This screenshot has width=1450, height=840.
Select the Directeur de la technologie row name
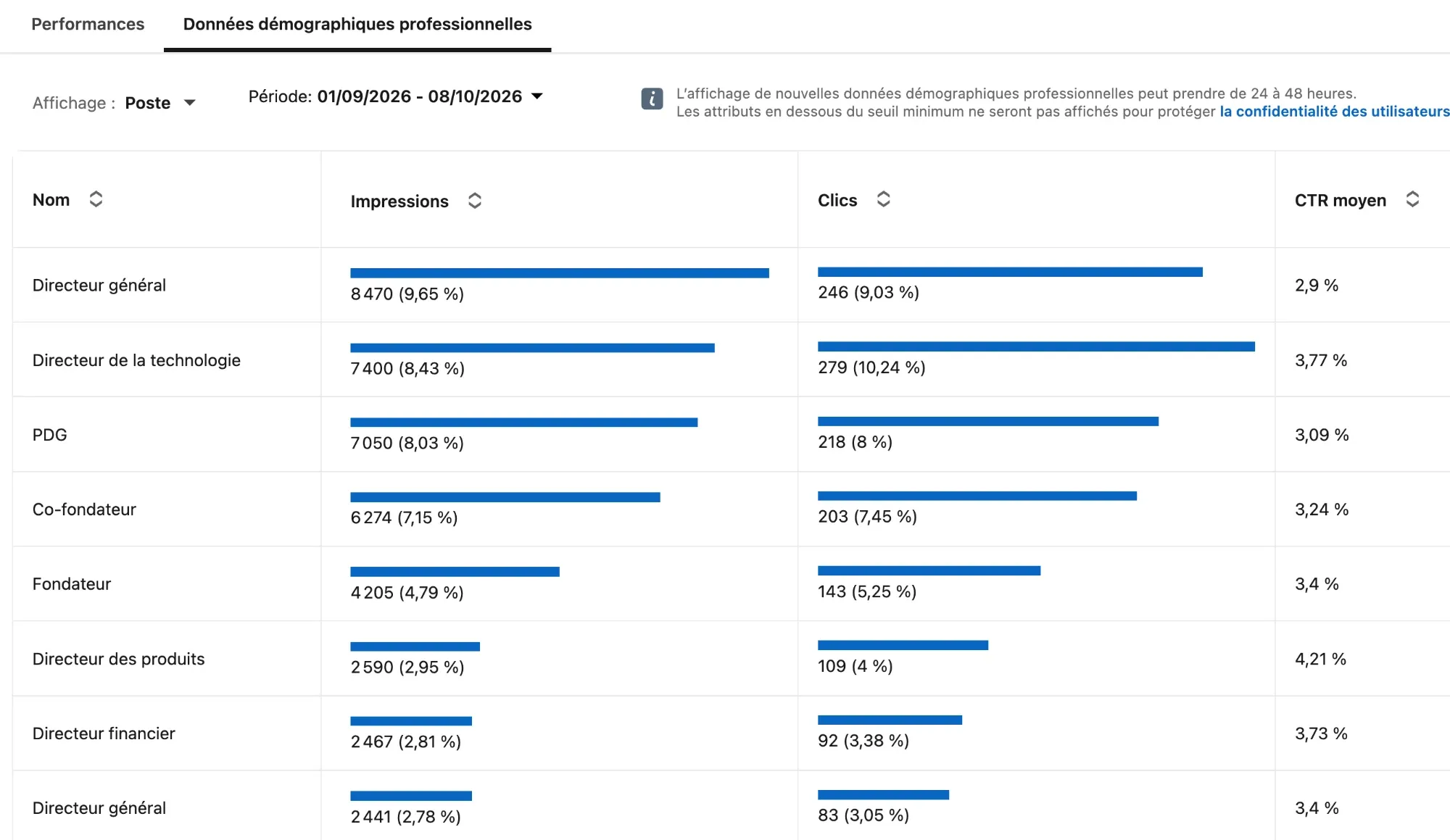coord(136,360)
